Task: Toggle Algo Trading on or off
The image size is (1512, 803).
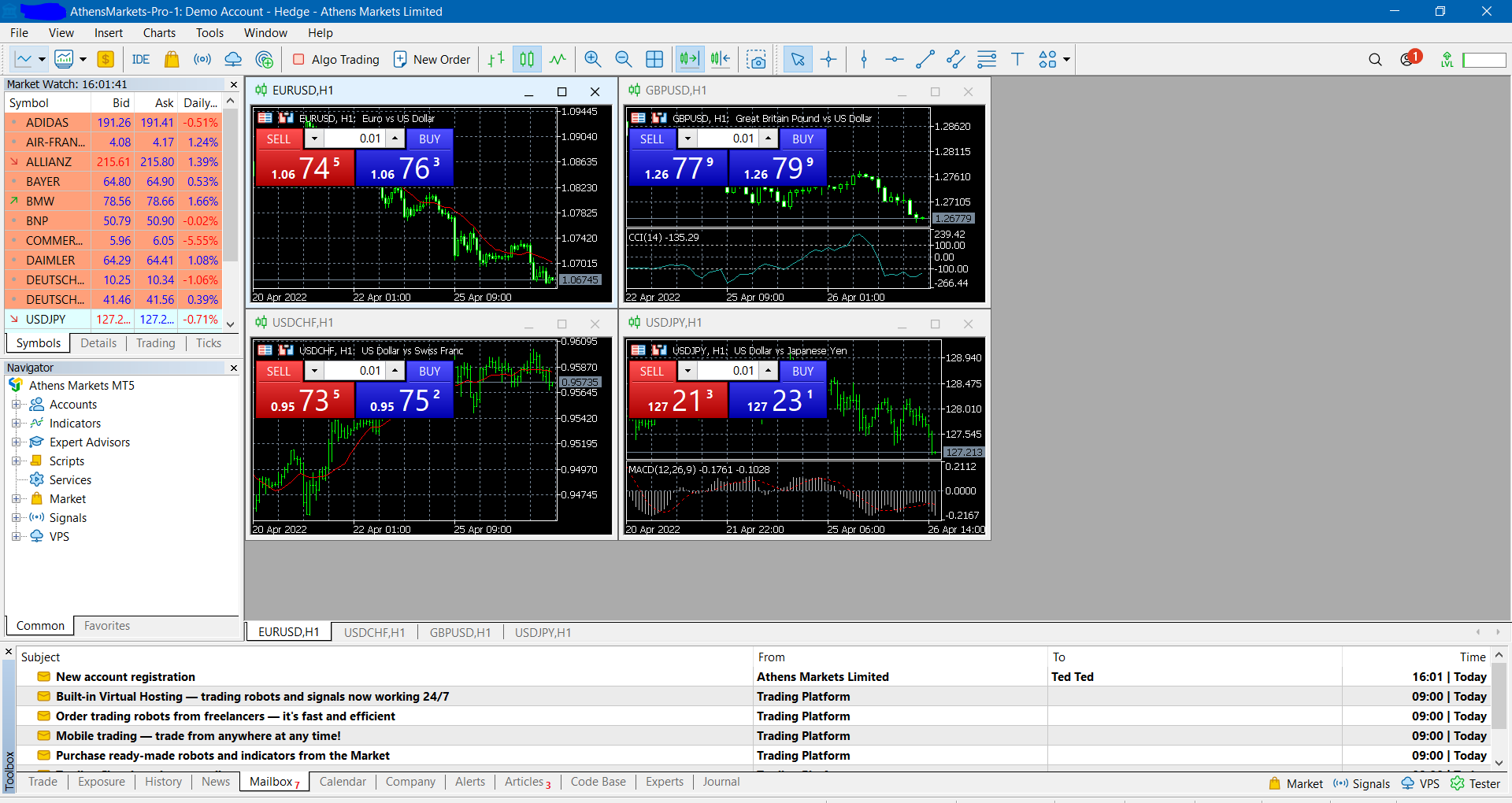Action: click(x=336, y=59)
